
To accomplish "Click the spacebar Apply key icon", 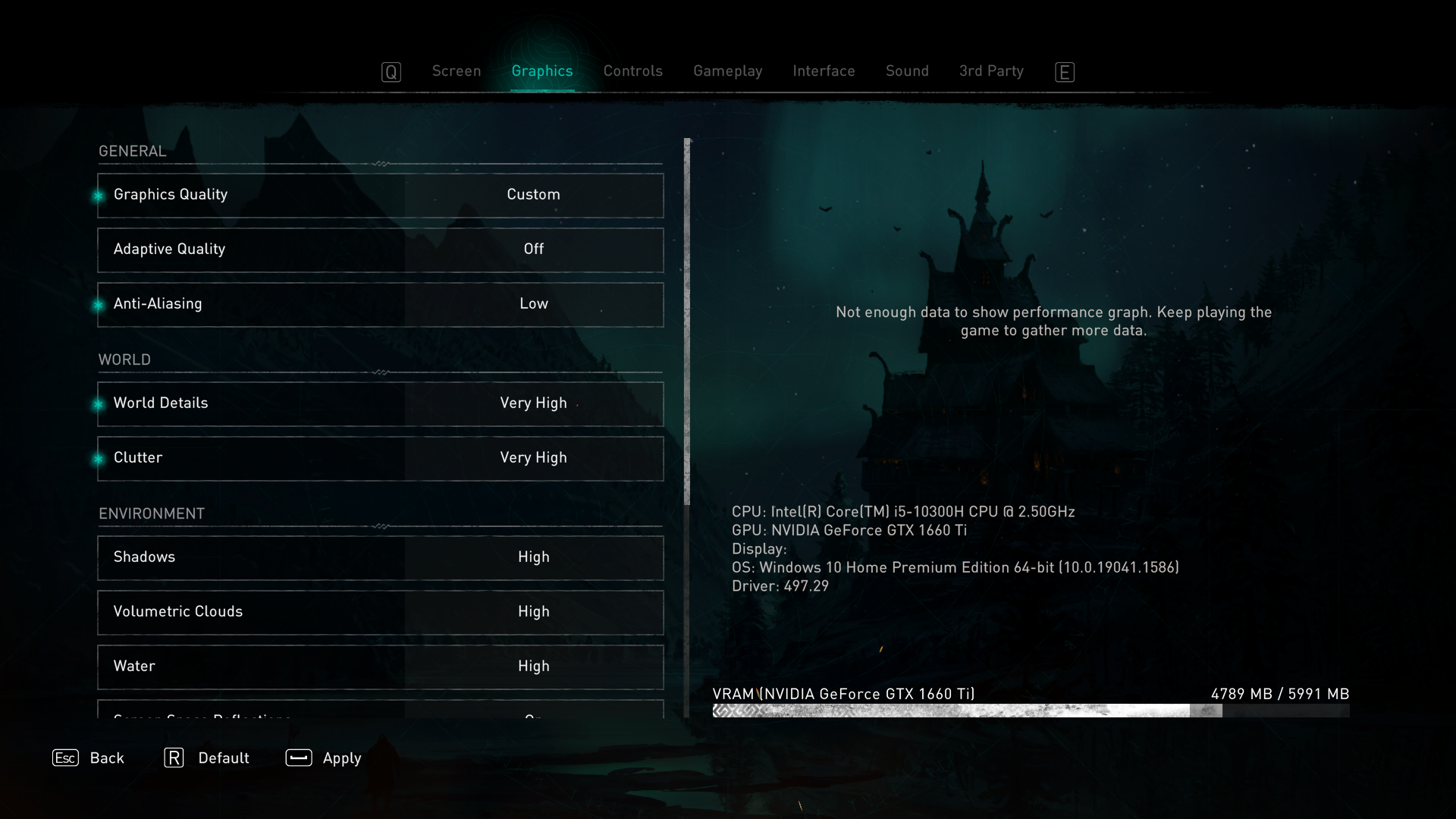I will (299, 758).
